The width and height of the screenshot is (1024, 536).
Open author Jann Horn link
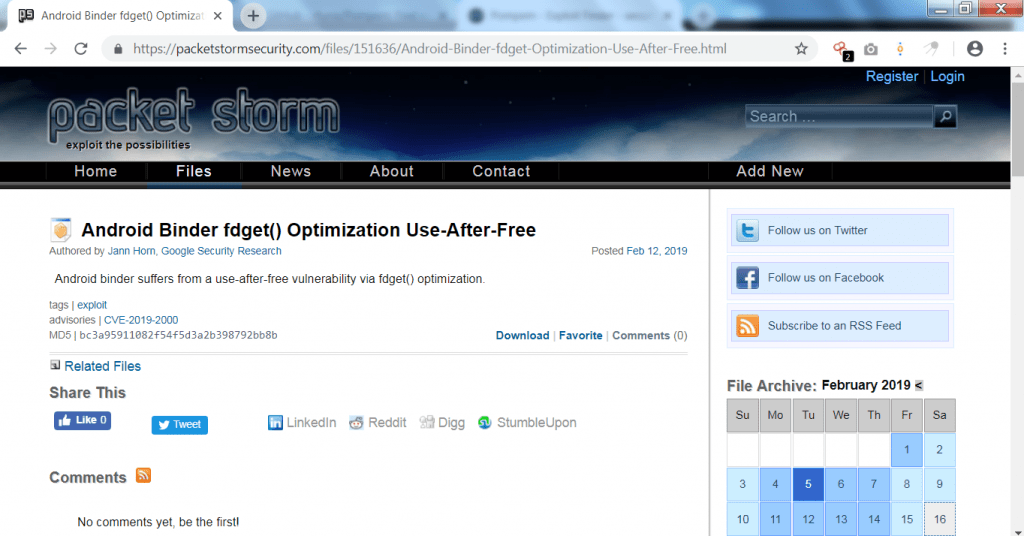tap(131, 251)
